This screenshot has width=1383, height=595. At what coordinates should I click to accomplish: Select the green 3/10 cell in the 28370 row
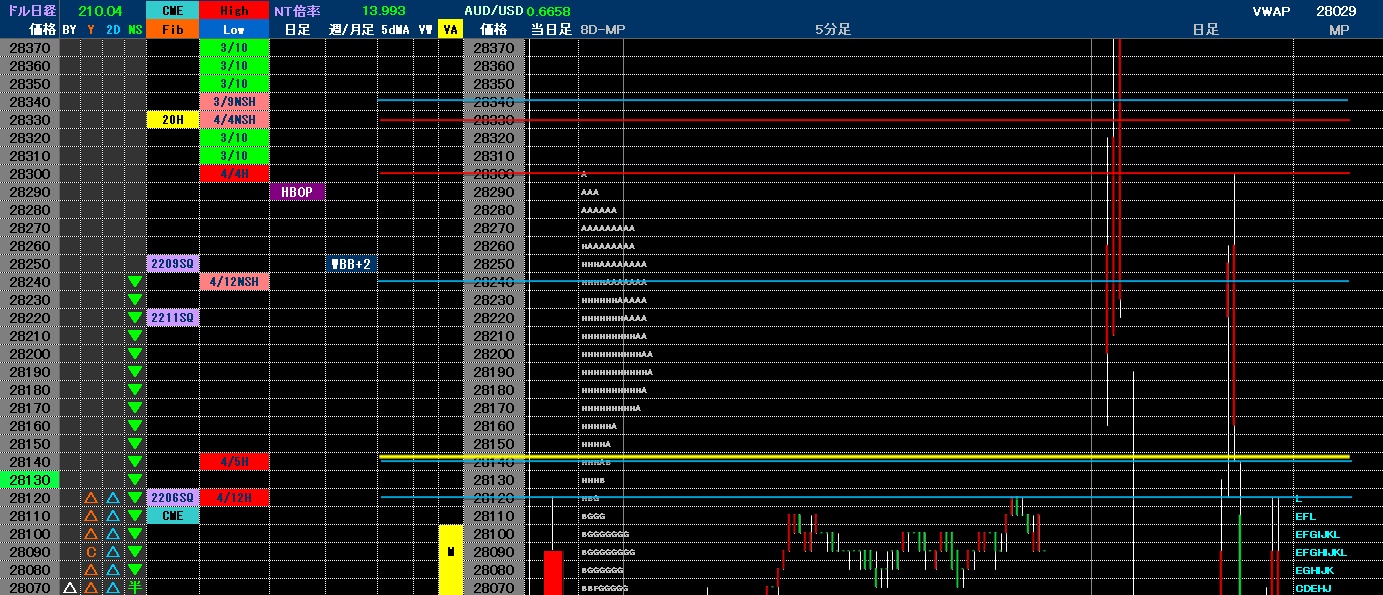(x=234, y=48)
